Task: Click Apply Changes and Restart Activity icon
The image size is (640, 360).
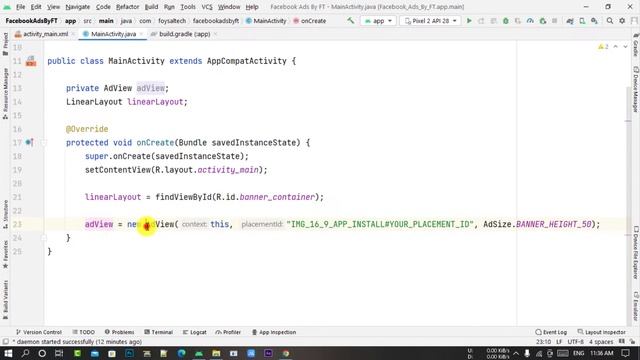Action: pos(481,20)
